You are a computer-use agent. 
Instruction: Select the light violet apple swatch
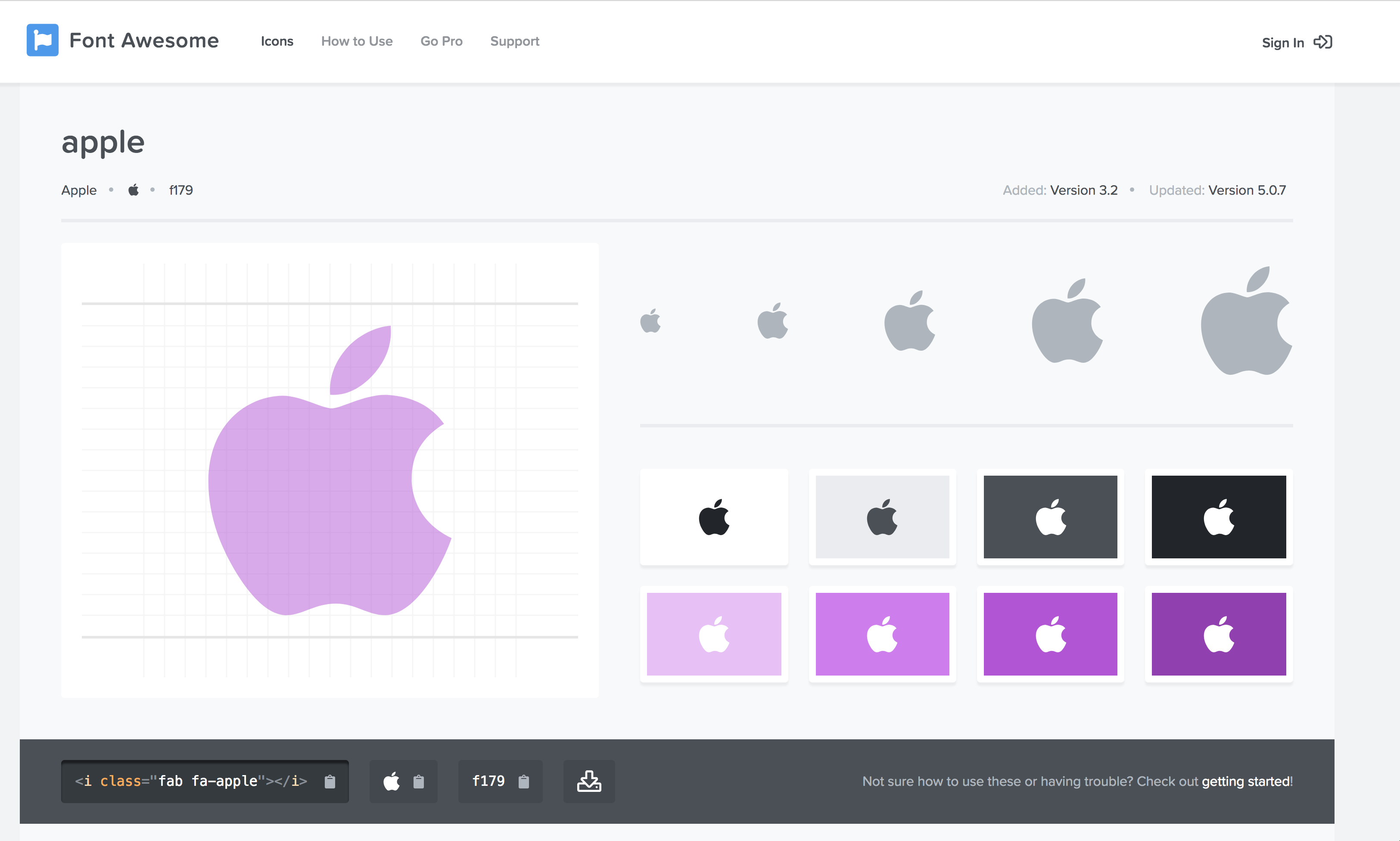(882, 634)
